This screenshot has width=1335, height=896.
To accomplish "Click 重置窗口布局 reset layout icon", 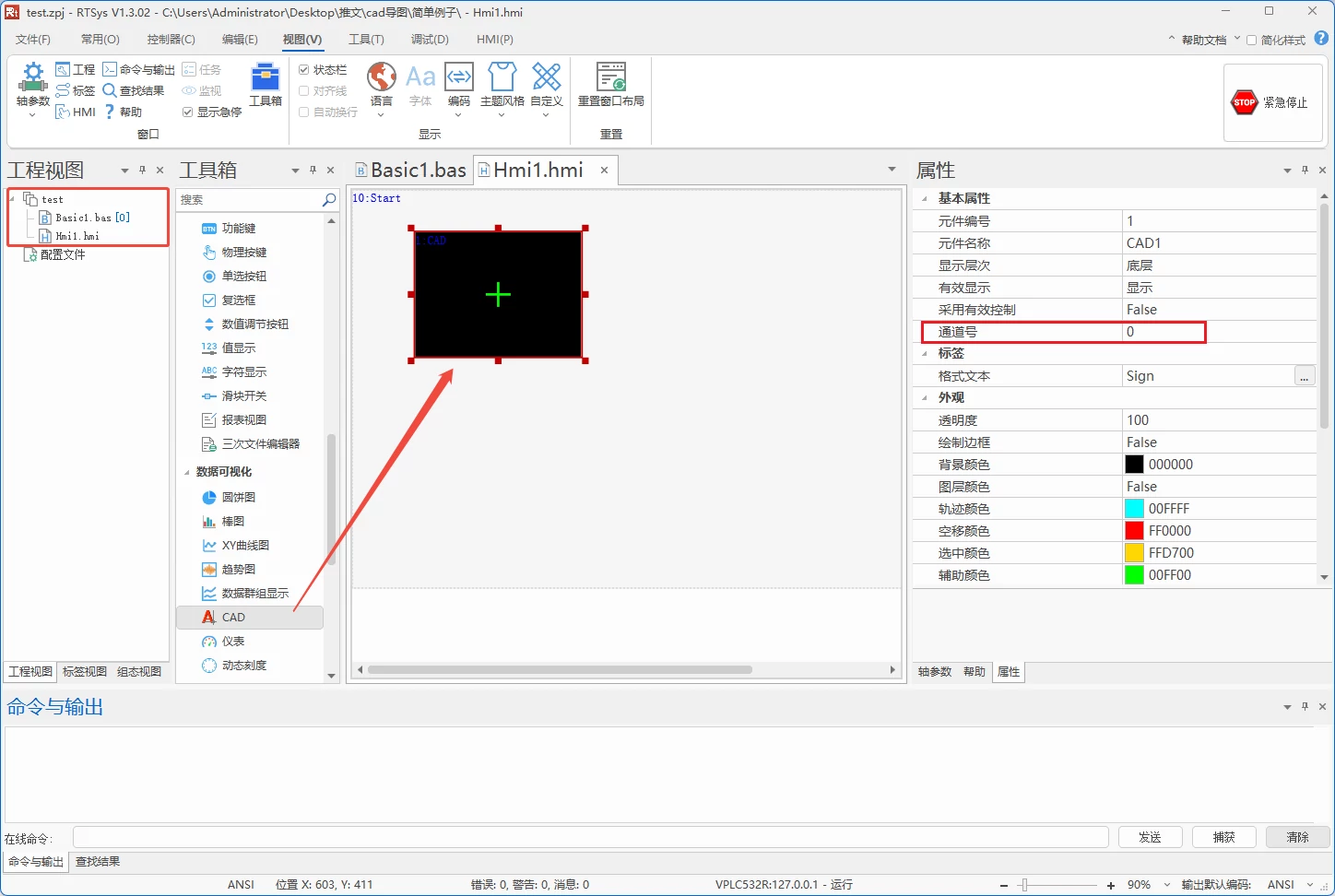I will (611, 85).
